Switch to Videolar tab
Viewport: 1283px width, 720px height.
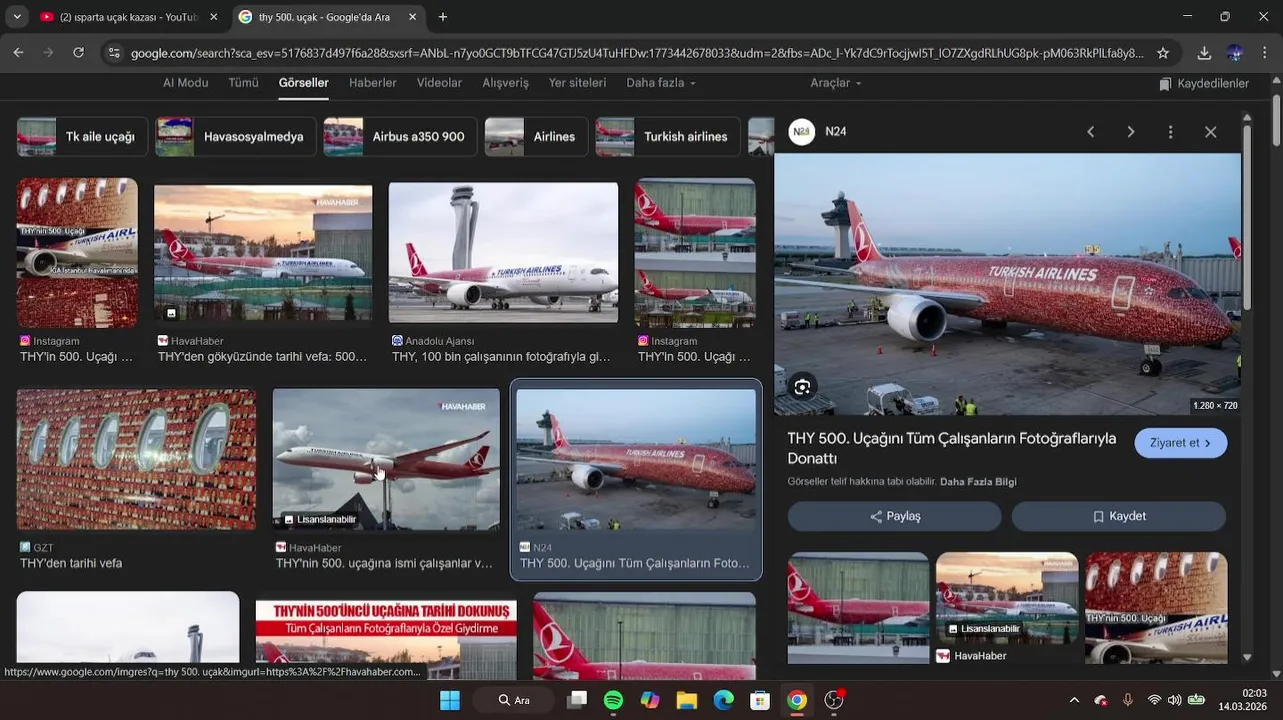(439, 83)
